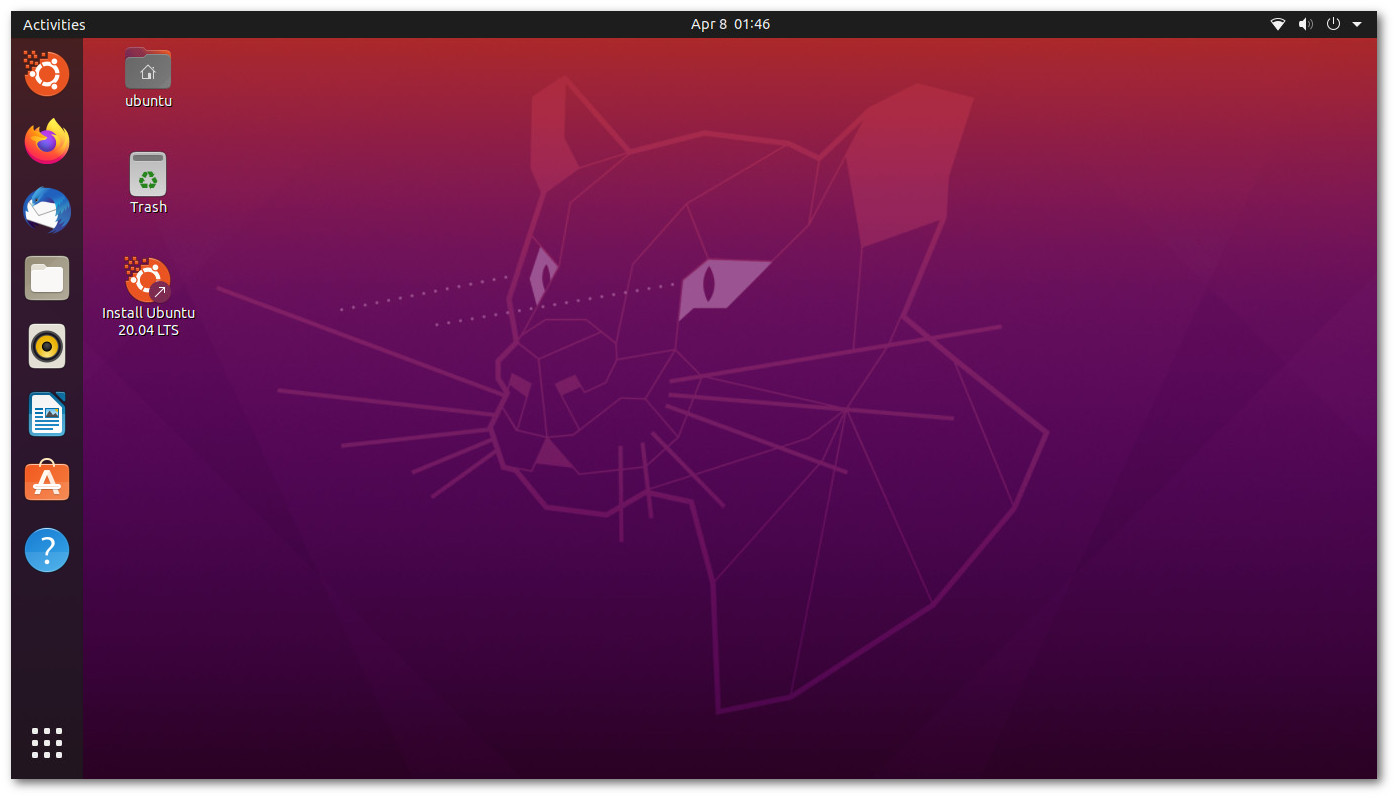Launch Rhythmbox music player
The height and width of the screenshot is (798, 1396).
(47, 346)
